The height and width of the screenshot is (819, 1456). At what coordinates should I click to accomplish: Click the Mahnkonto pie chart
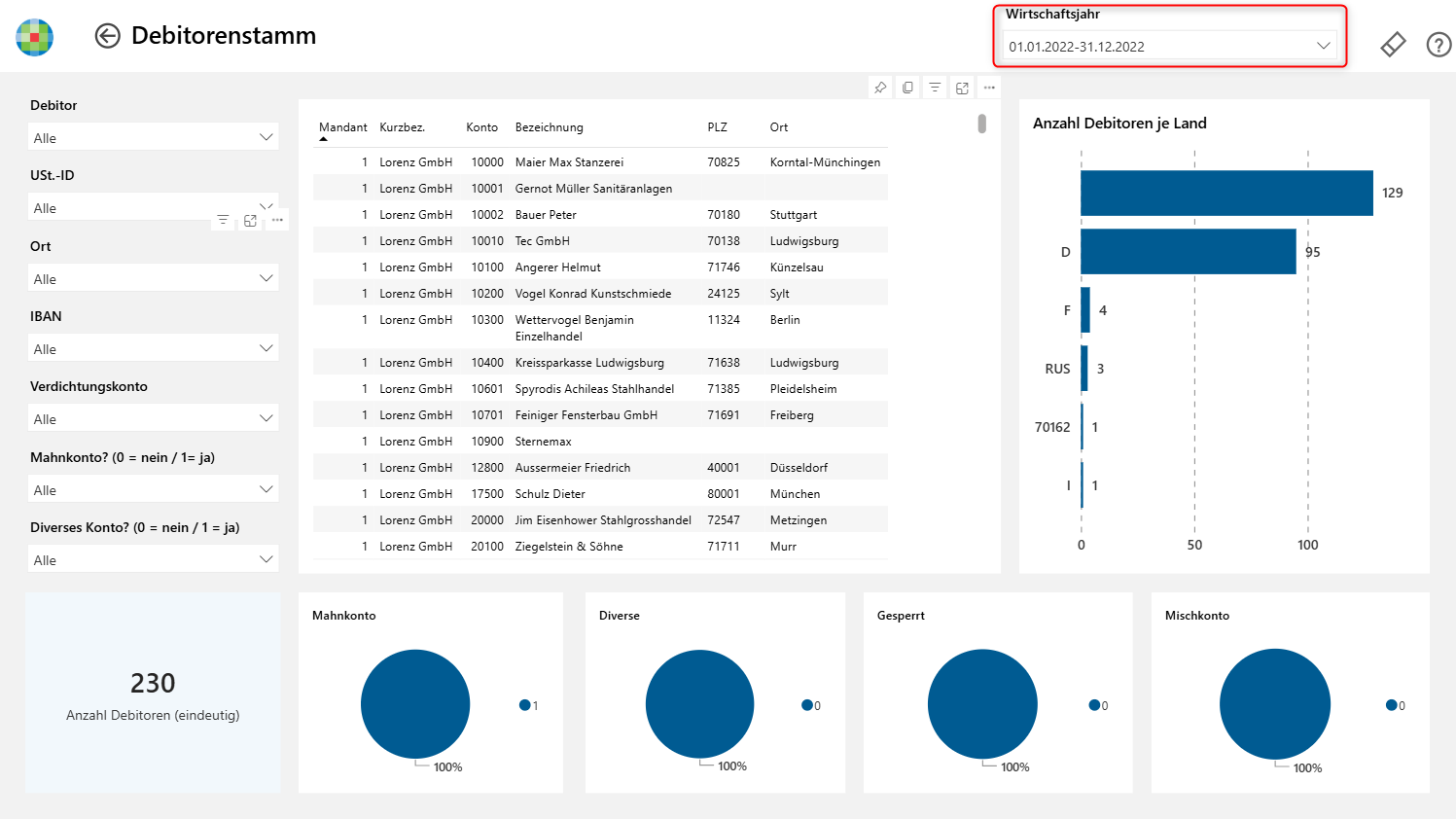point(415,704)
